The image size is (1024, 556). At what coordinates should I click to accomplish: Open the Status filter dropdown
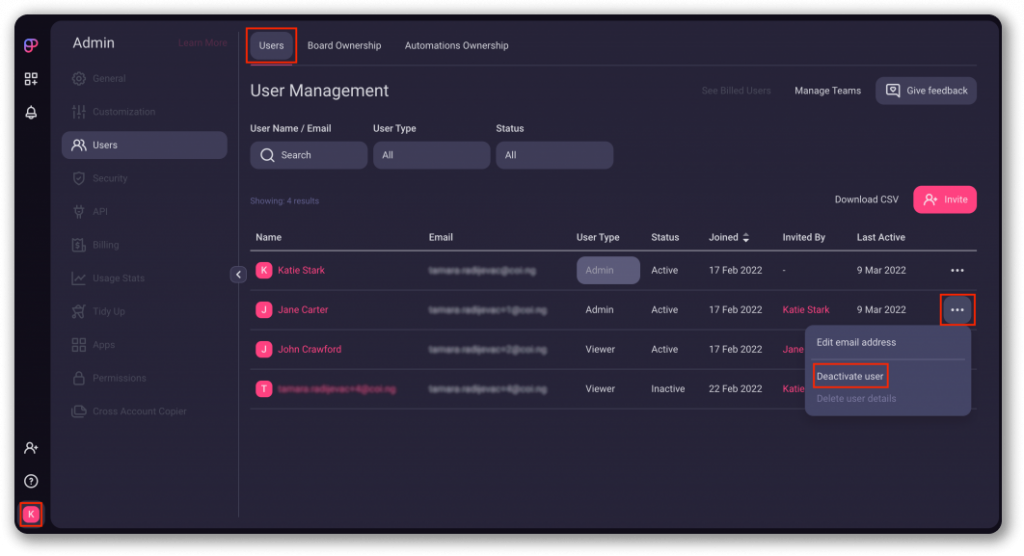(554, 155)
